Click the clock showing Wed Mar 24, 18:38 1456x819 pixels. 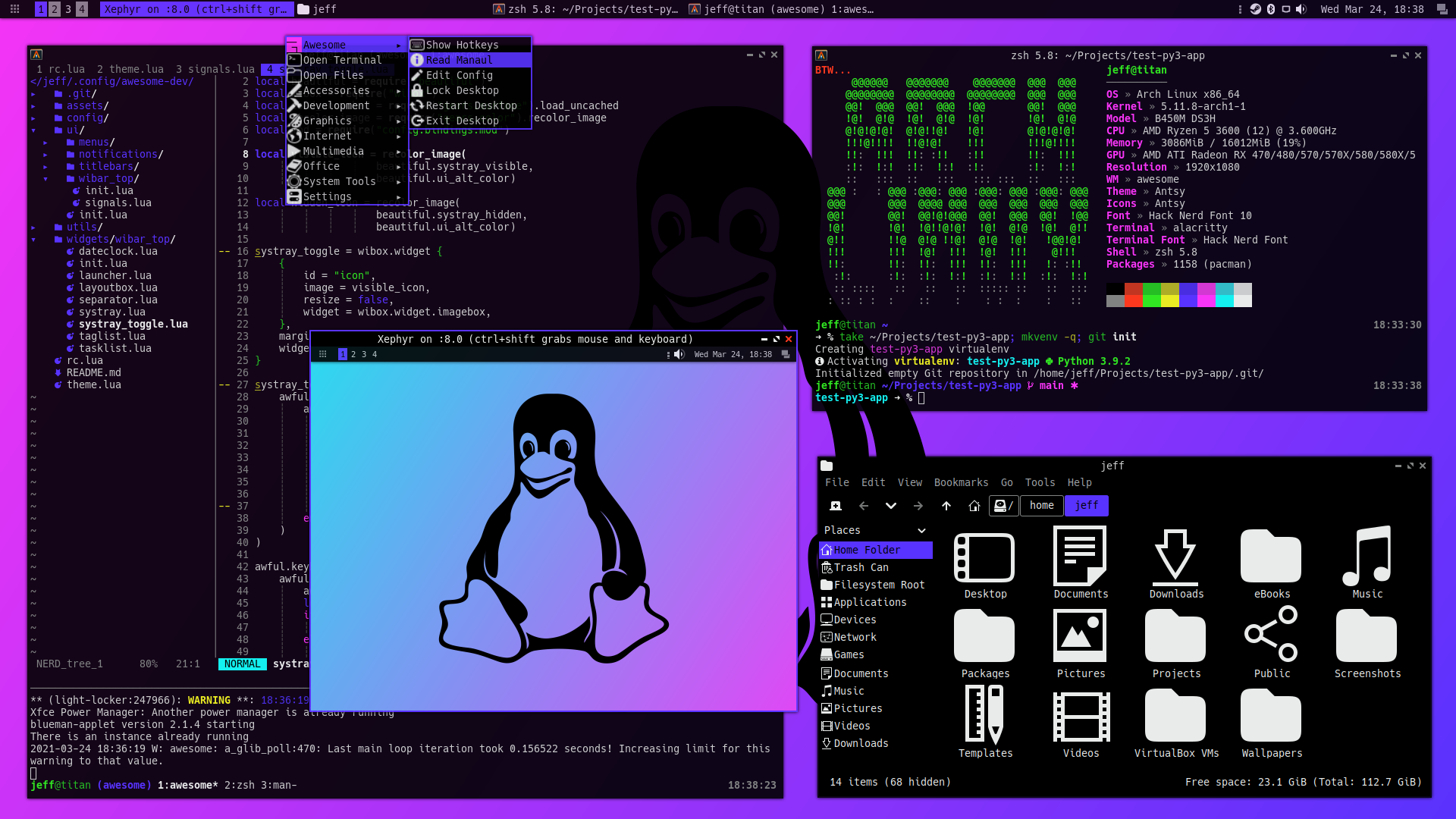click(1372, 9)
